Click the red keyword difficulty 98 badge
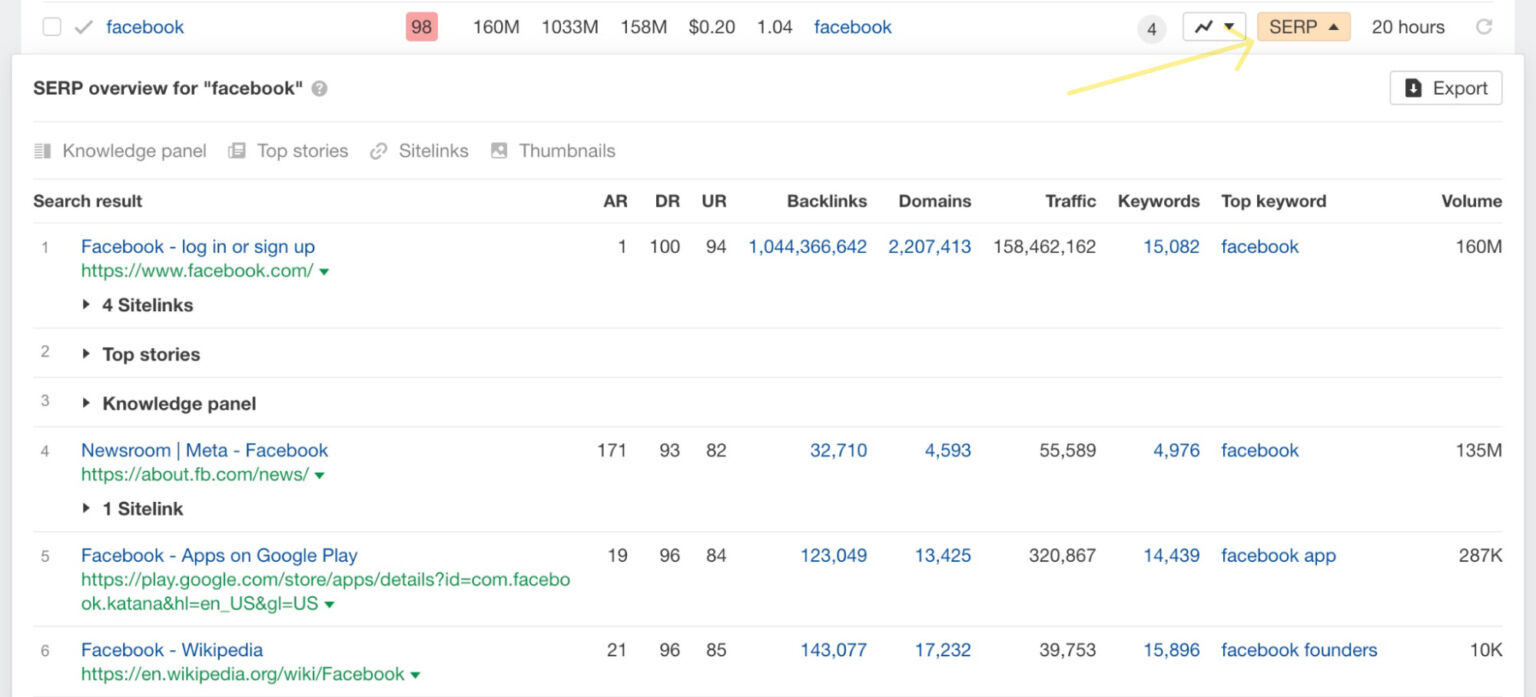The image size is (1536, 697). [x=421, y=27]
